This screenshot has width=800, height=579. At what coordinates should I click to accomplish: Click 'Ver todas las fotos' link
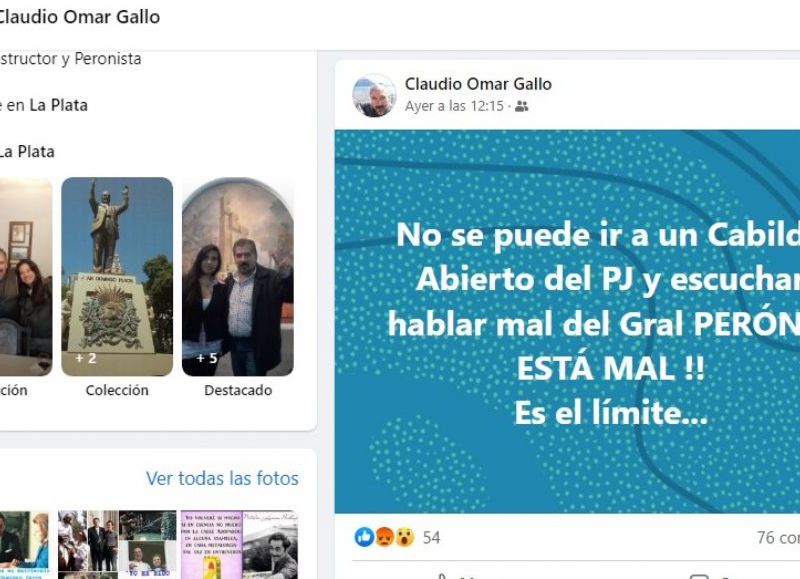point(222,478)
